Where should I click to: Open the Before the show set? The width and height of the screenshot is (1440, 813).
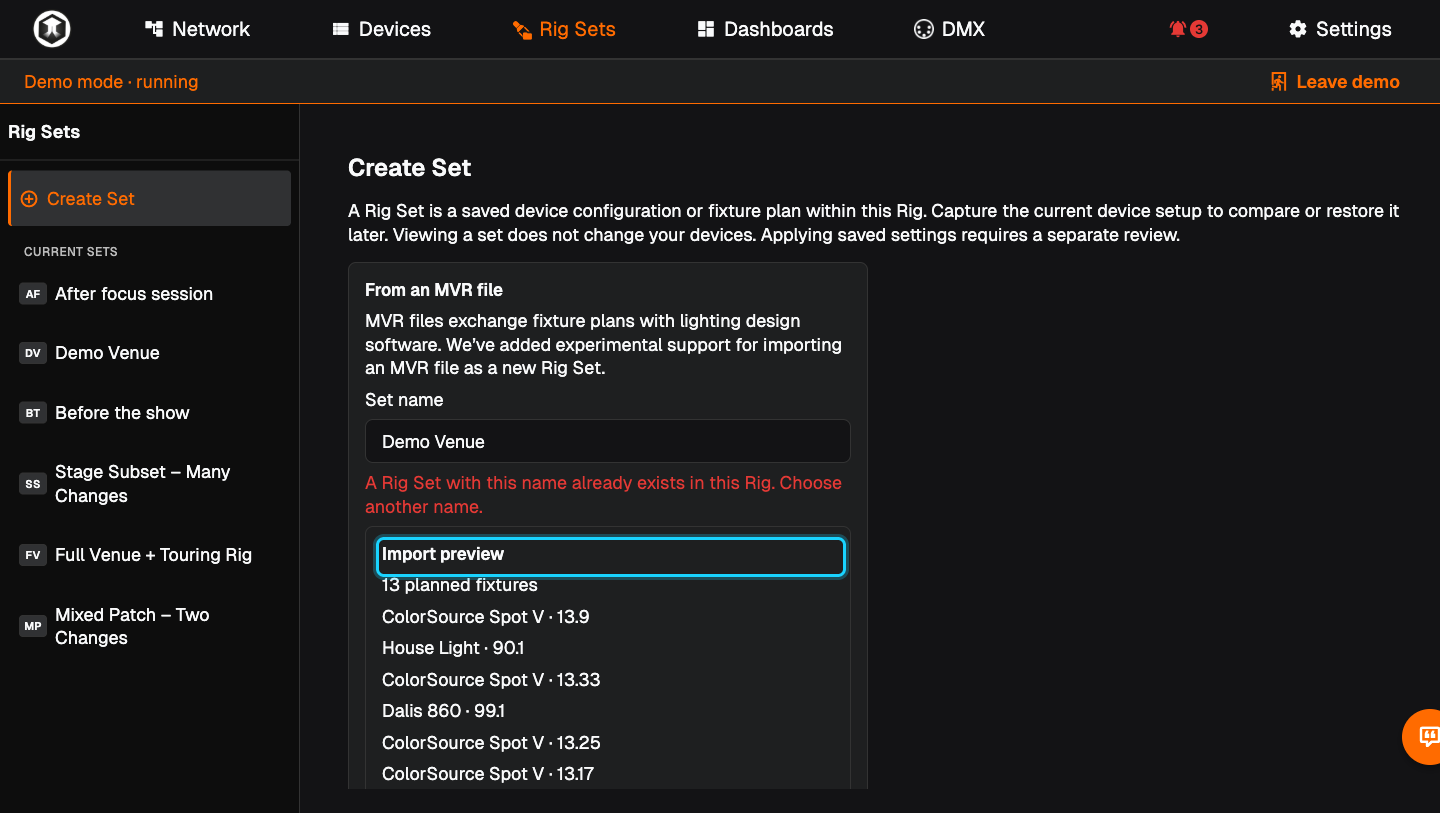coord(150,413)
